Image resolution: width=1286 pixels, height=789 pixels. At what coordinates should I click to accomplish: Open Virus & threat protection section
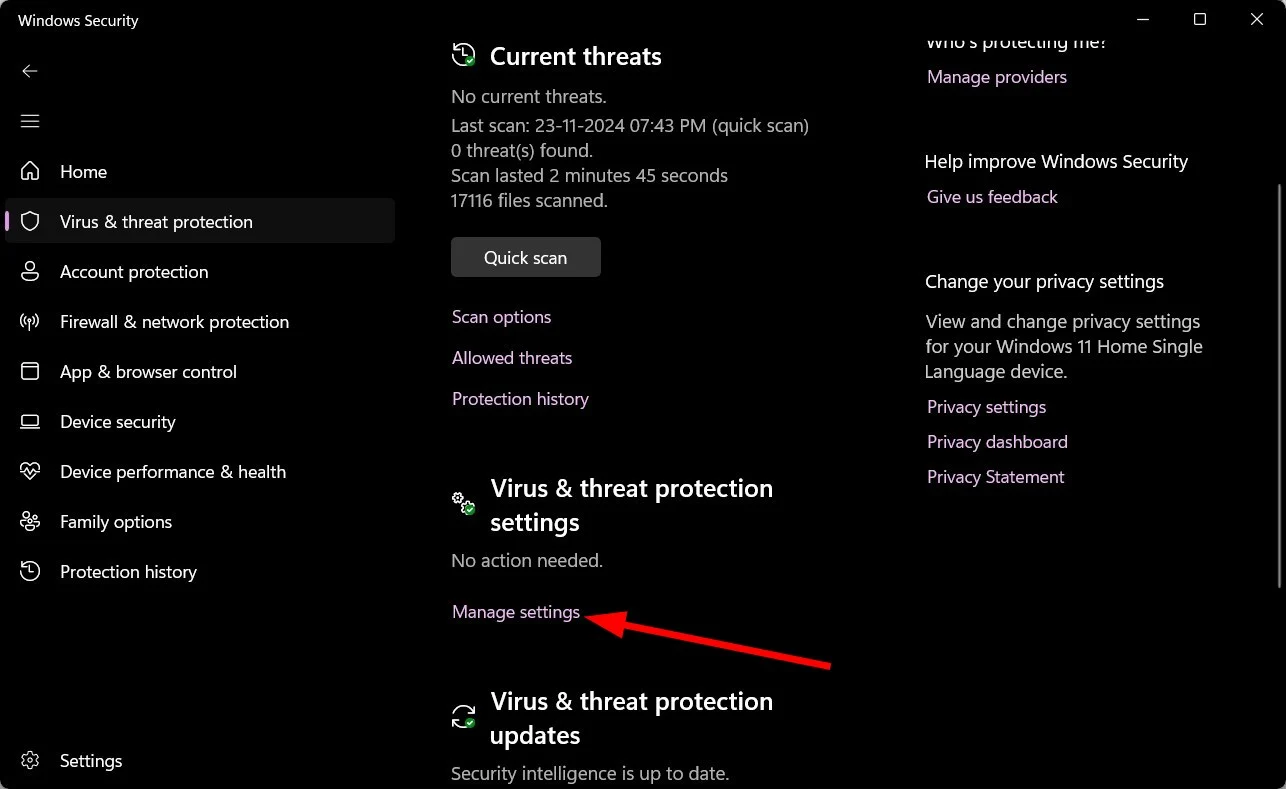point(156,221)
